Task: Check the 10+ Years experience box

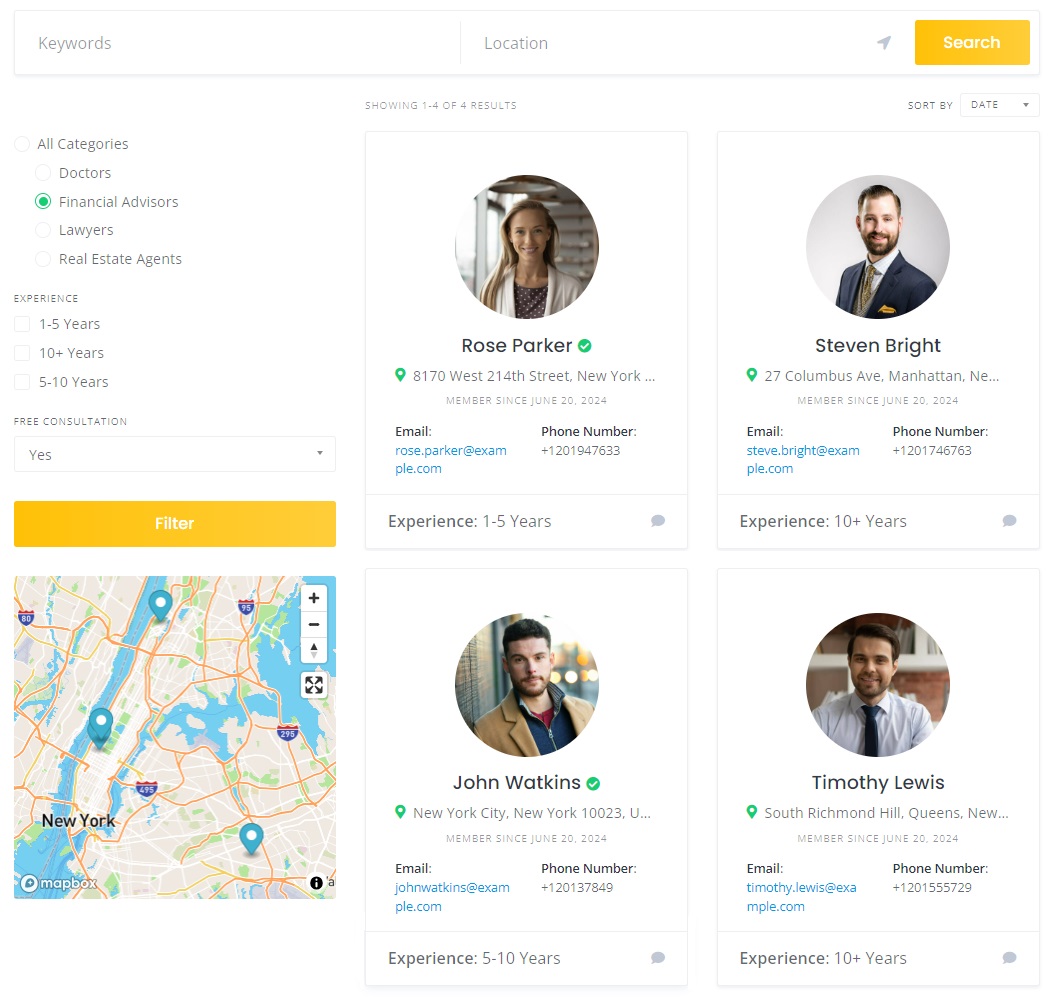Action: (21, 352)
